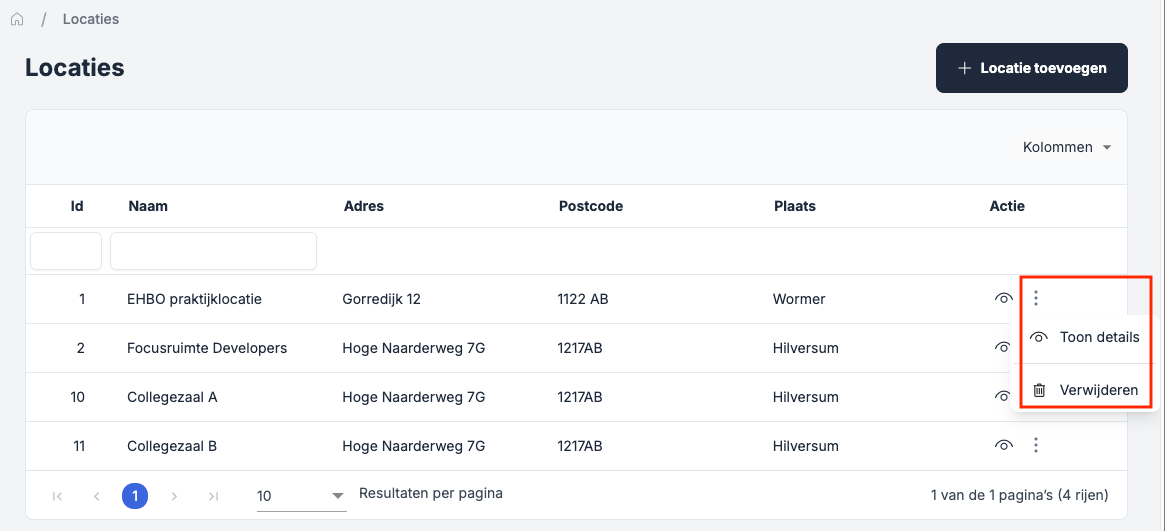Go to previous page in pagination

pyautogui.click(x=96, y=496)
